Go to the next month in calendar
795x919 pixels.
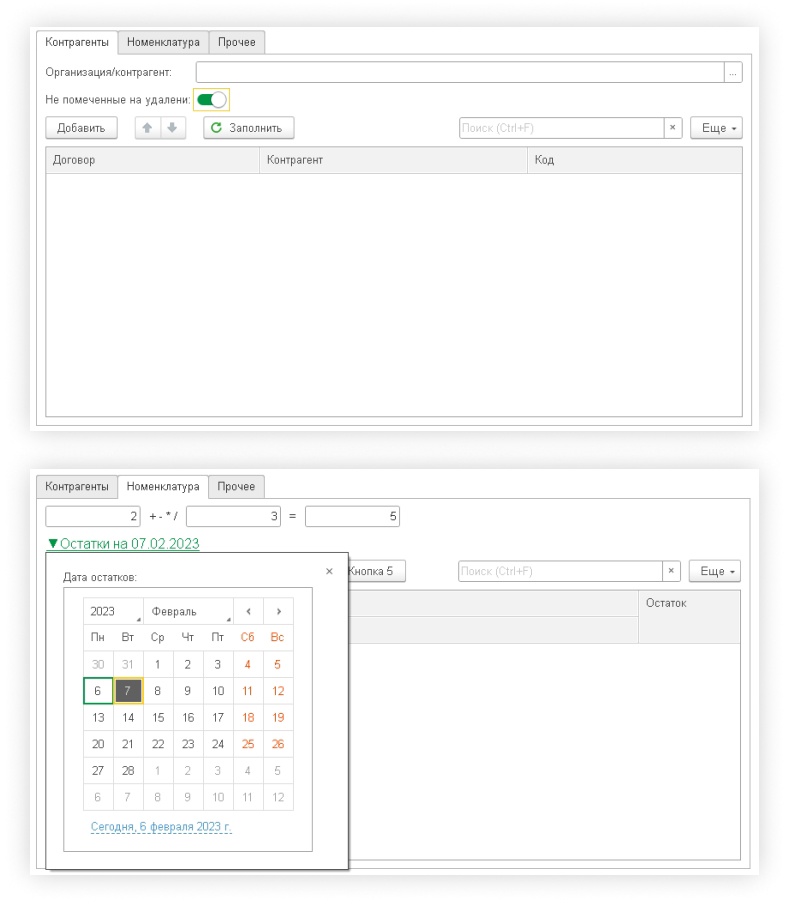tap(278, 612)
